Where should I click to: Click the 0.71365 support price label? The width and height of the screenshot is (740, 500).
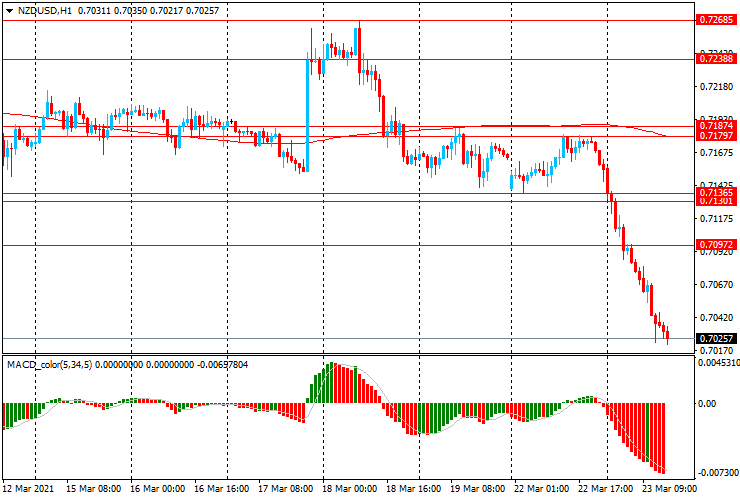[716, 192]
